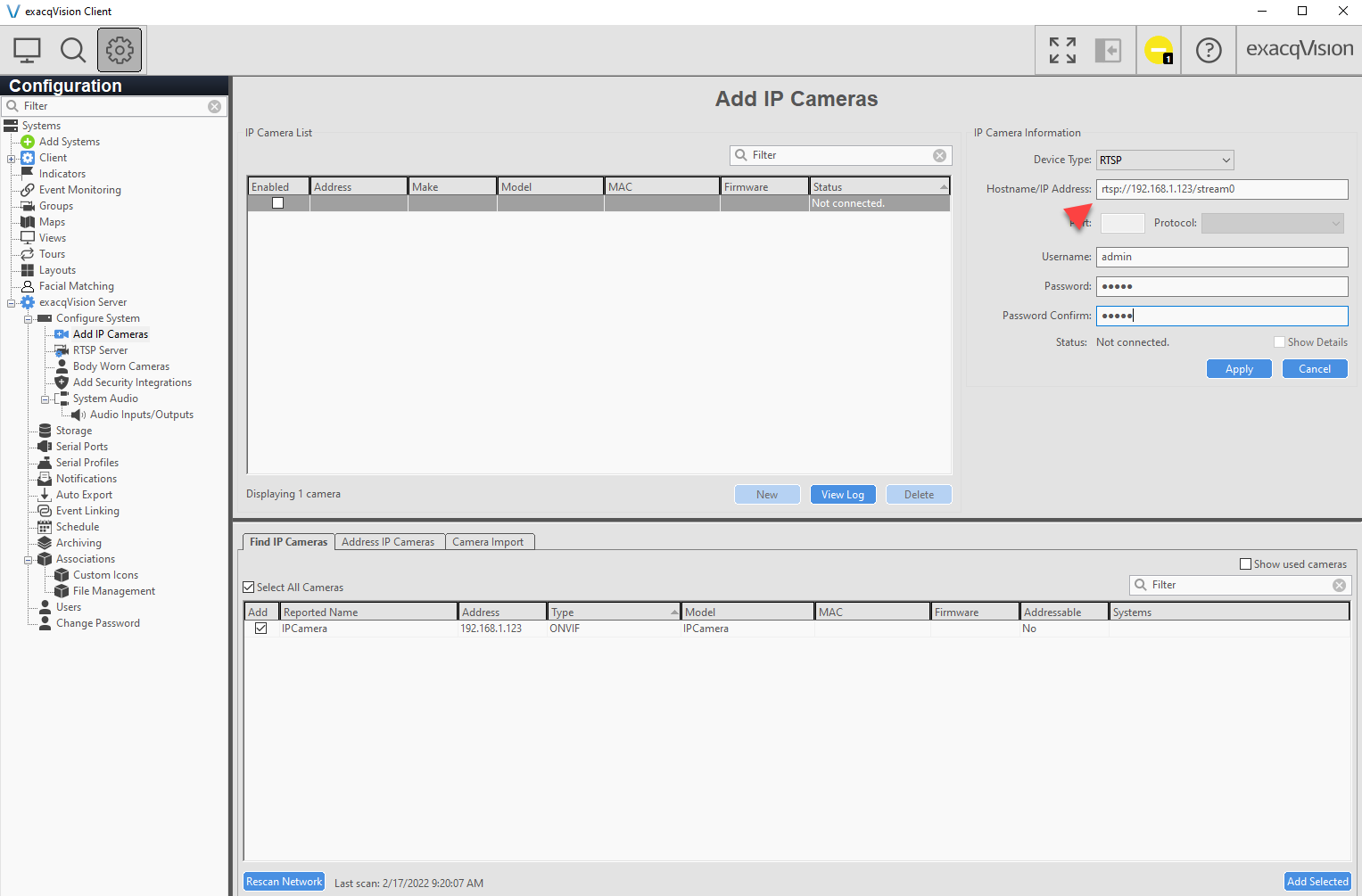Expand the Client tree node

[x=11, y=159]
